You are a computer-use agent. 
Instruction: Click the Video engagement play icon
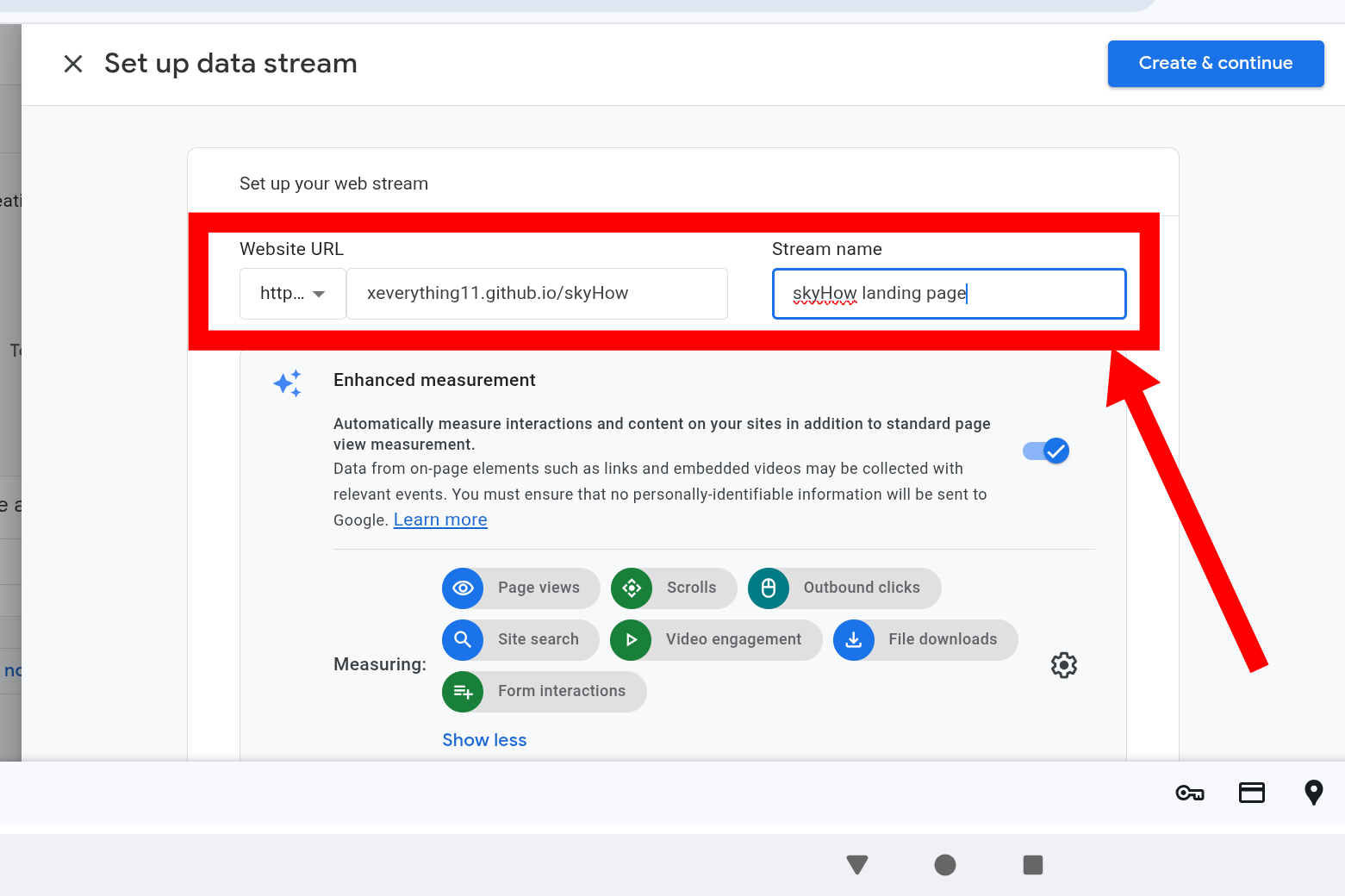631,640
